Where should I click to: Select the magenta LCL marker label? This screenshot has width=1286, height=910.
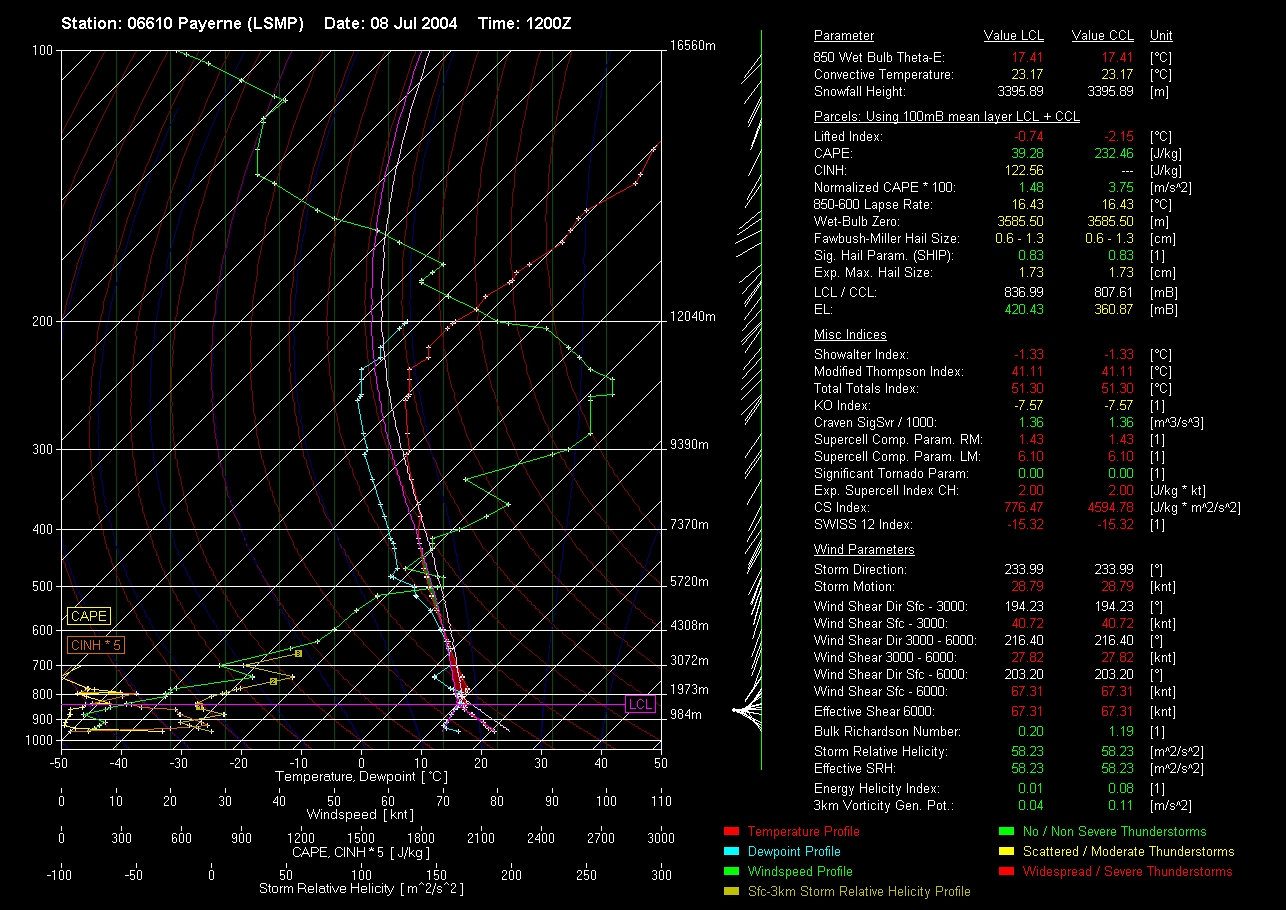tap(640, 705)
